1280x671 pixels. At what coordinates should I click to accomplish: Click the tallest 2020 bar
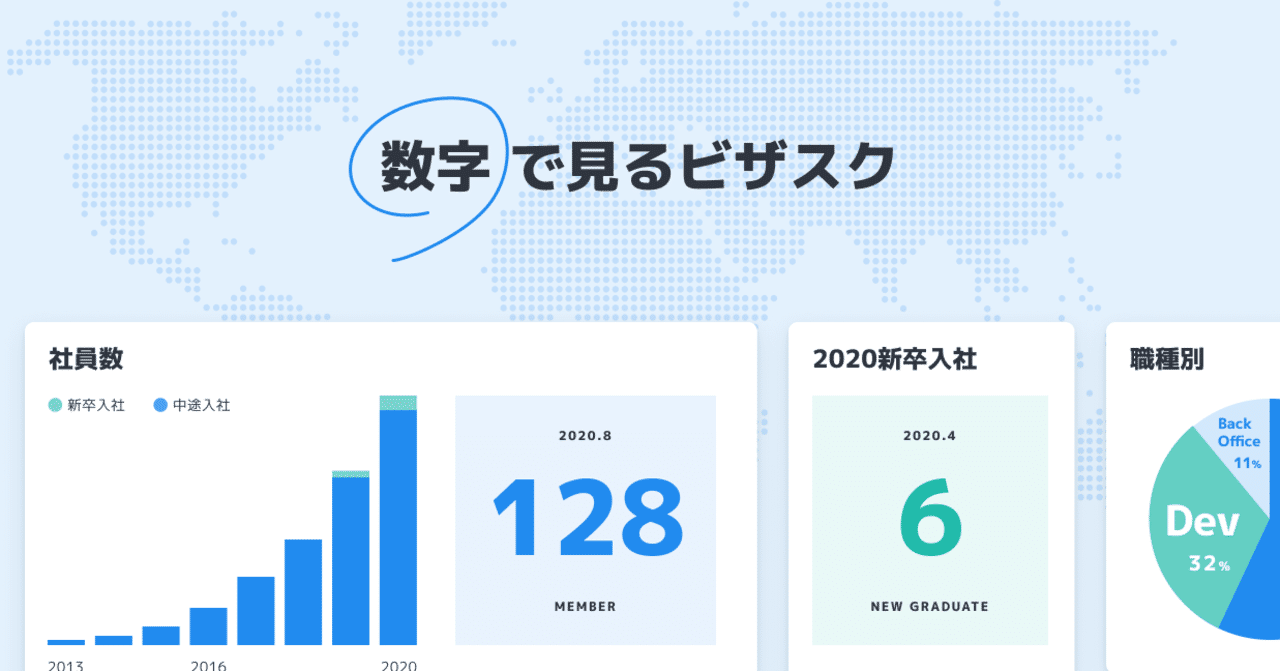tap(400, 520)
